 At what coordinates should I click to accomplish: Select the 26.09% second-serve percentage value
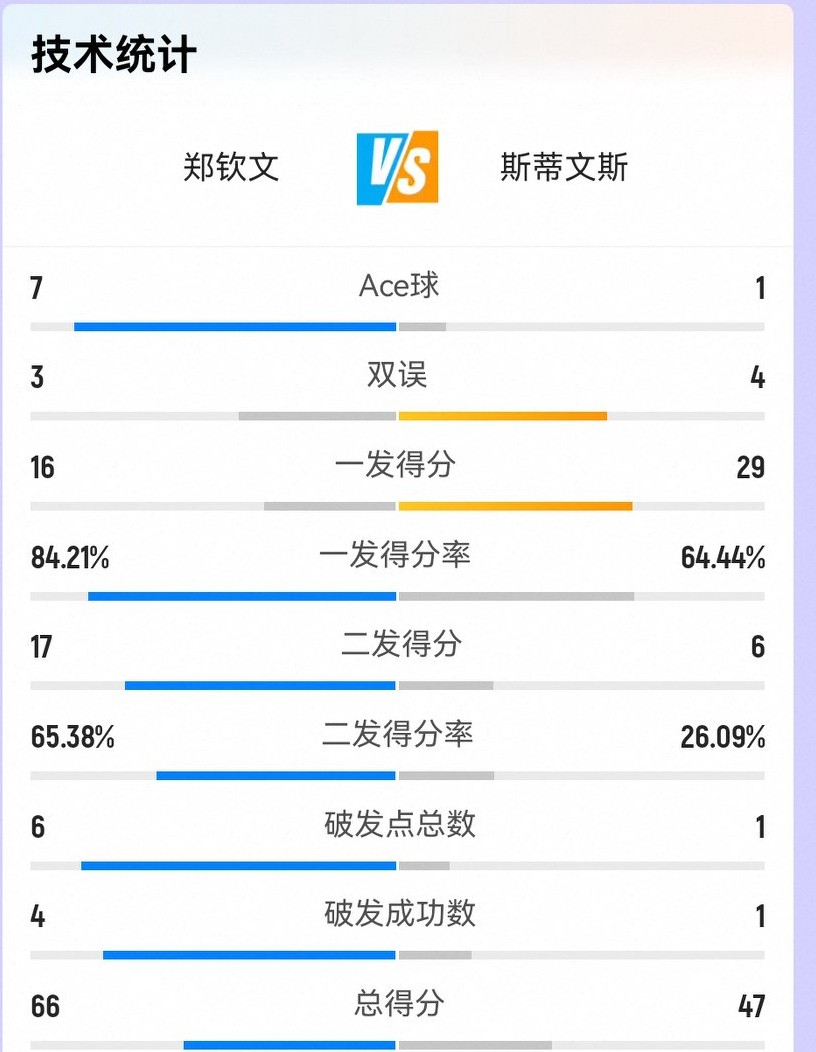click(723, 738)
